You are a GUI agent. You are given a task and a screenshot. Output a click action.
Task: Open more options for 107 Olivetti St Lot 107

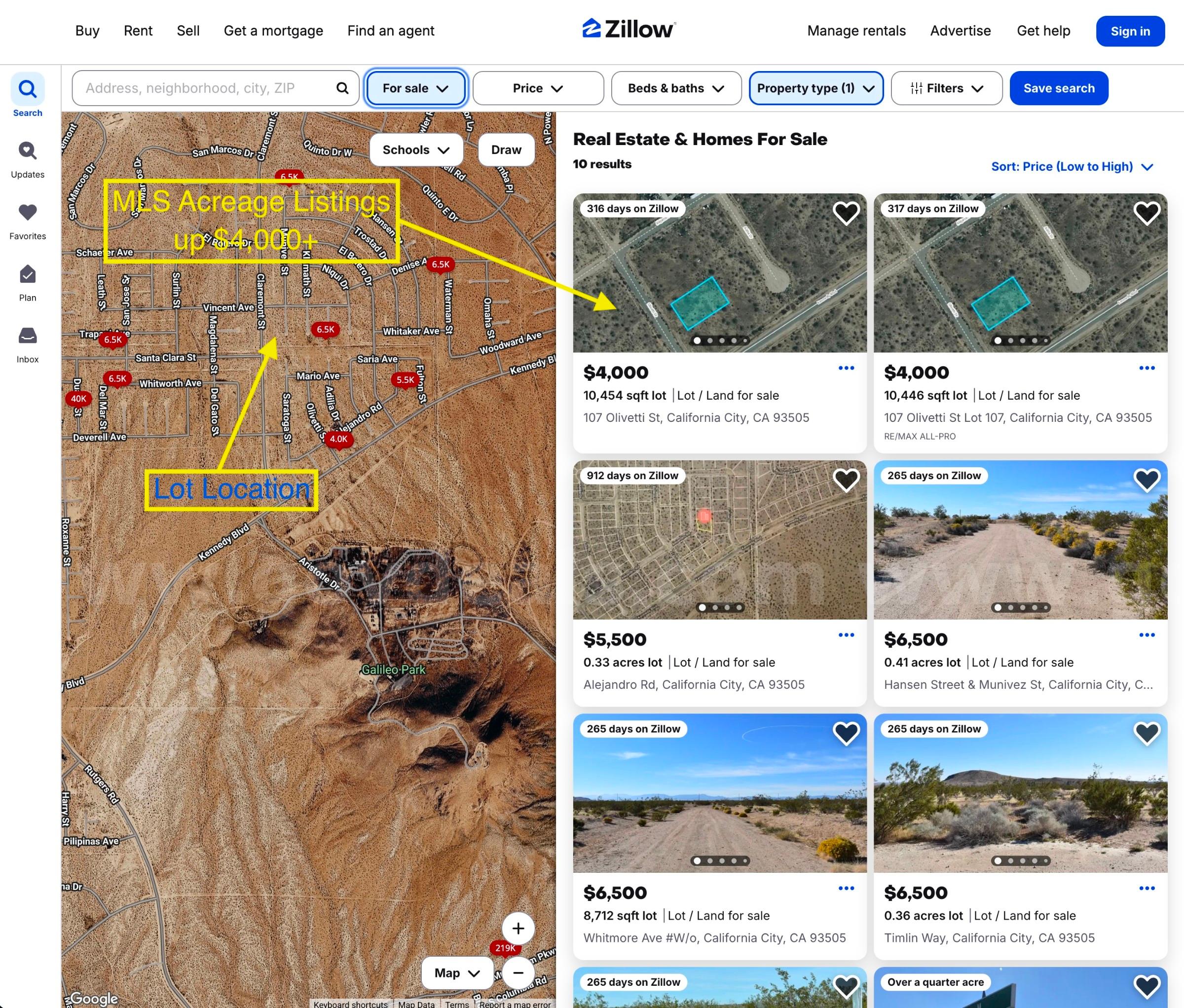[x=1147, y=368]
